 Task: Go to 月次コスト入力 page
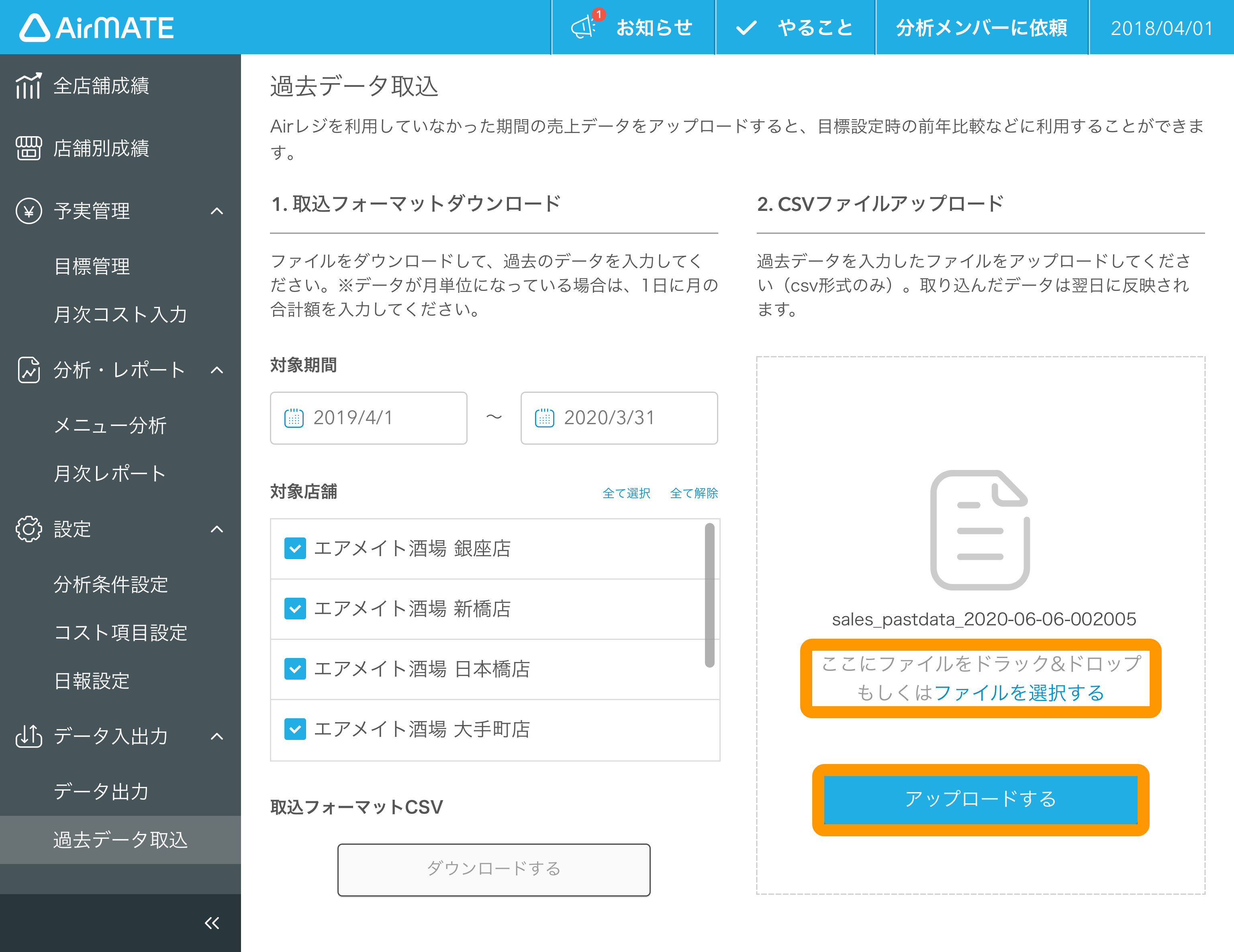(121, 315)
